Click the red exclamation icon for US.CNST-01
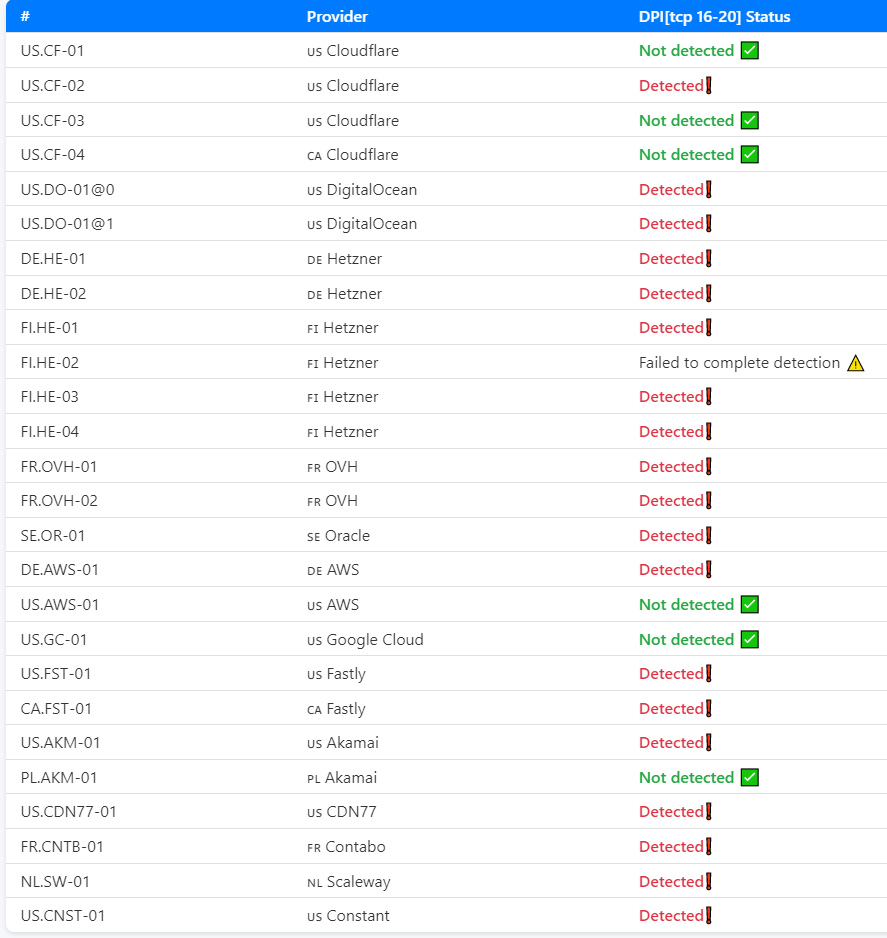 (x=709, y=915)
